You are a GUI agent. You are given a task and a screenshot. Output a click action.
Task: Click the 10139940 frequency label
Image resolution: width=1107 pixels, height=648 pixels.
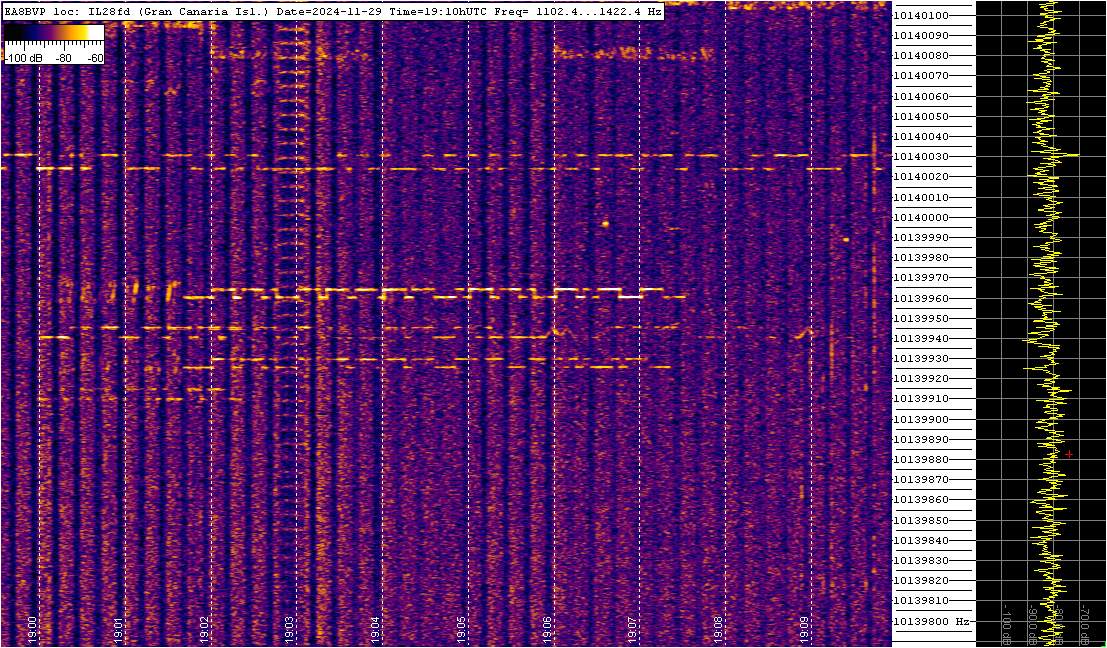click(x=921, y=339)
